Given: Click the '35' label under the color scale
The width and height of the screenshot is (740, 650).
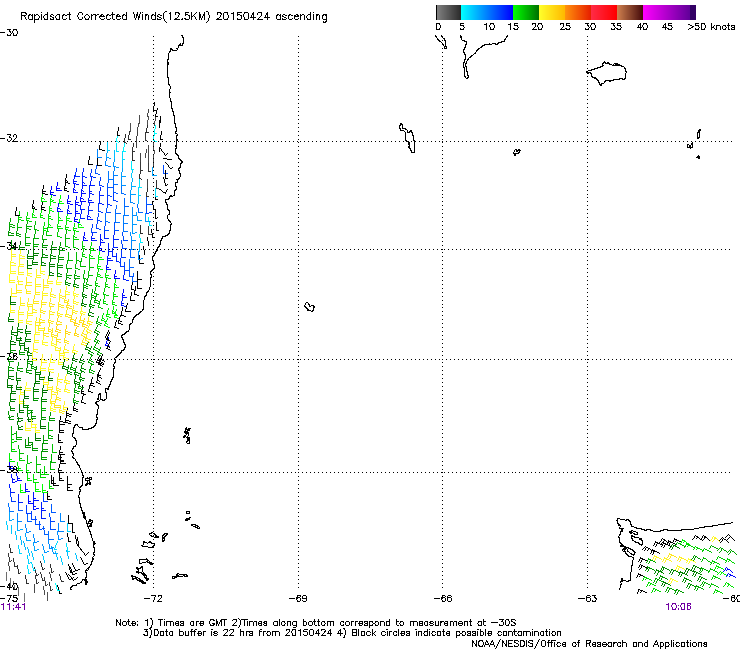Looking at the screenshot, I should (616, 27).
